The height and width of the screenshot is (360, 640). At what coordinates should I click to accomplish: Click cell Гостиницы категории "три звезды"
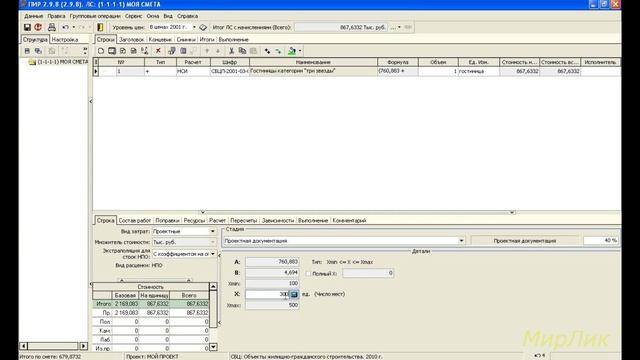coord(313,71)
